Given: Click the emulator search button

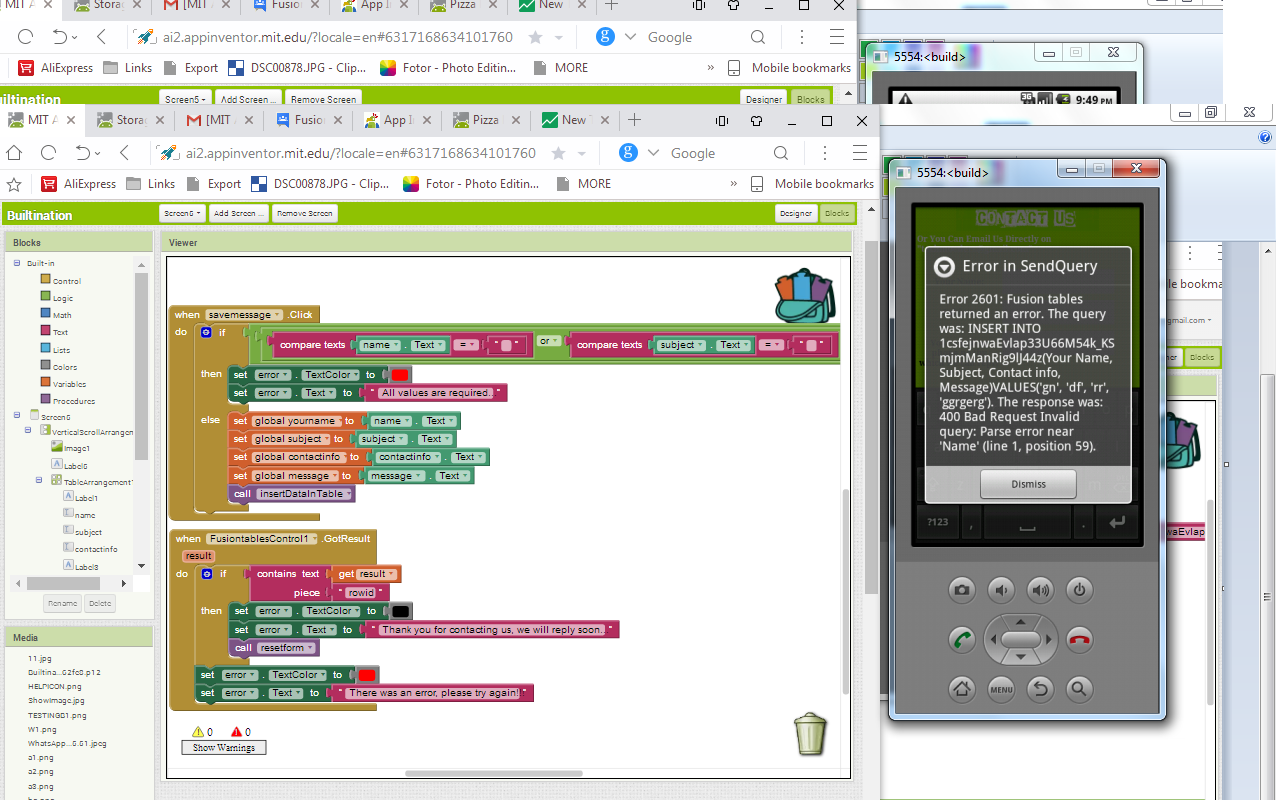Looking at the screenshot, I should tap(1079, 688).
